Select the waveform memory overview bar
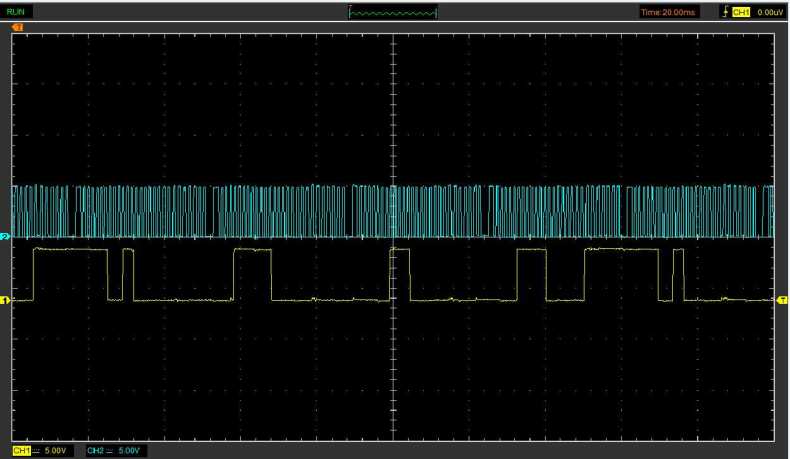 click(x=393, y=13)
